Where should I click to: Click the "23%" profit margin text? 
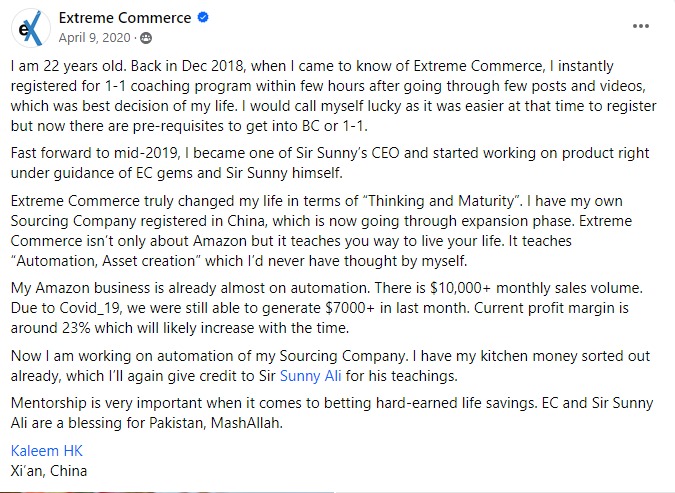[x=76, y=328]
